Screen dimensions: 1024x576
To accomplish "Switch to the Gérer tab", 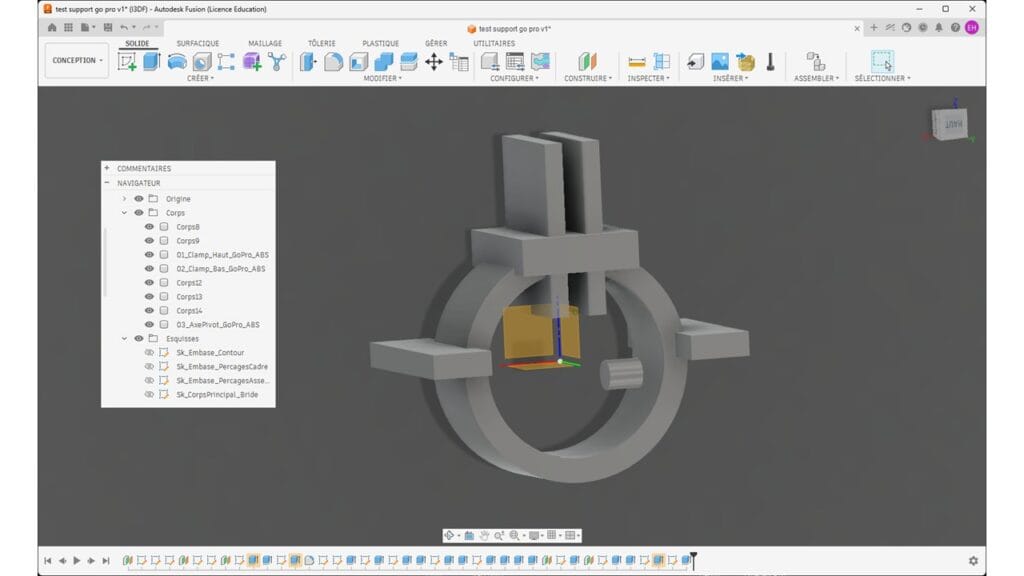I will click(436, 43).
